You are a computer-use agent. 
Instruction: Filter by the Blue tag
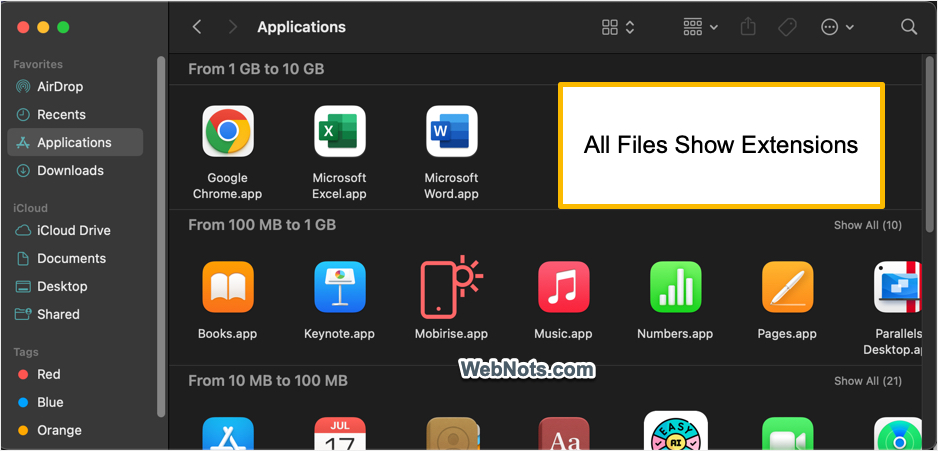(x=75, y=403)
